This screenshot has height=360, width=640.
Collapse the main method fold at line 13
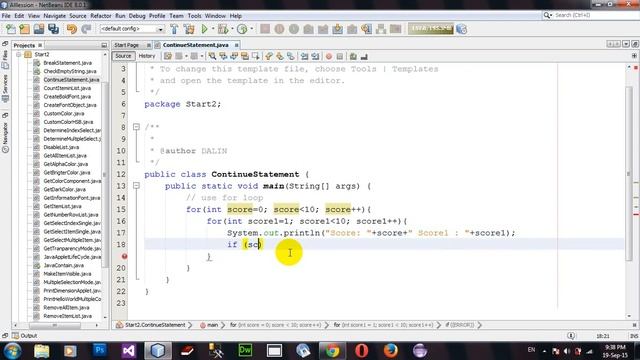pyautogui.click(x=136, y=186)
